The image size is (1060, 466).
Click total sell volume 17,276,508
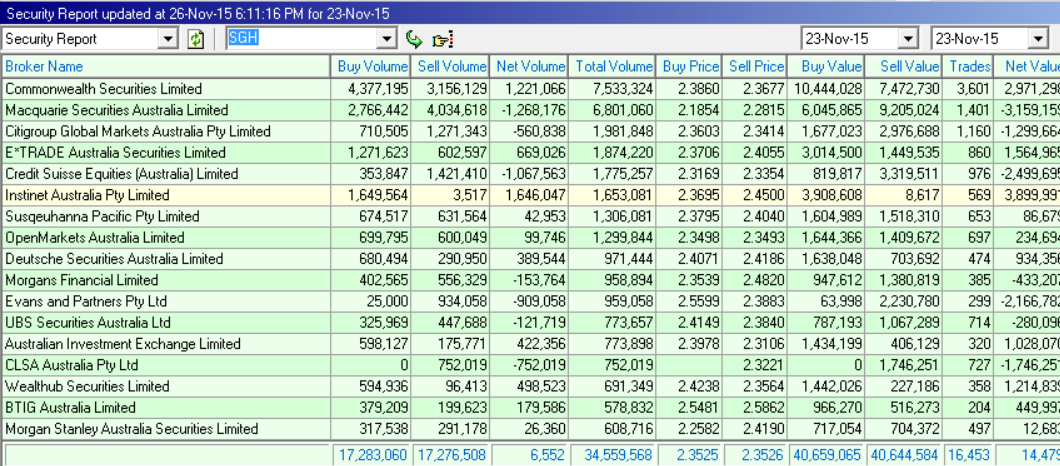[x=450, y=455]
